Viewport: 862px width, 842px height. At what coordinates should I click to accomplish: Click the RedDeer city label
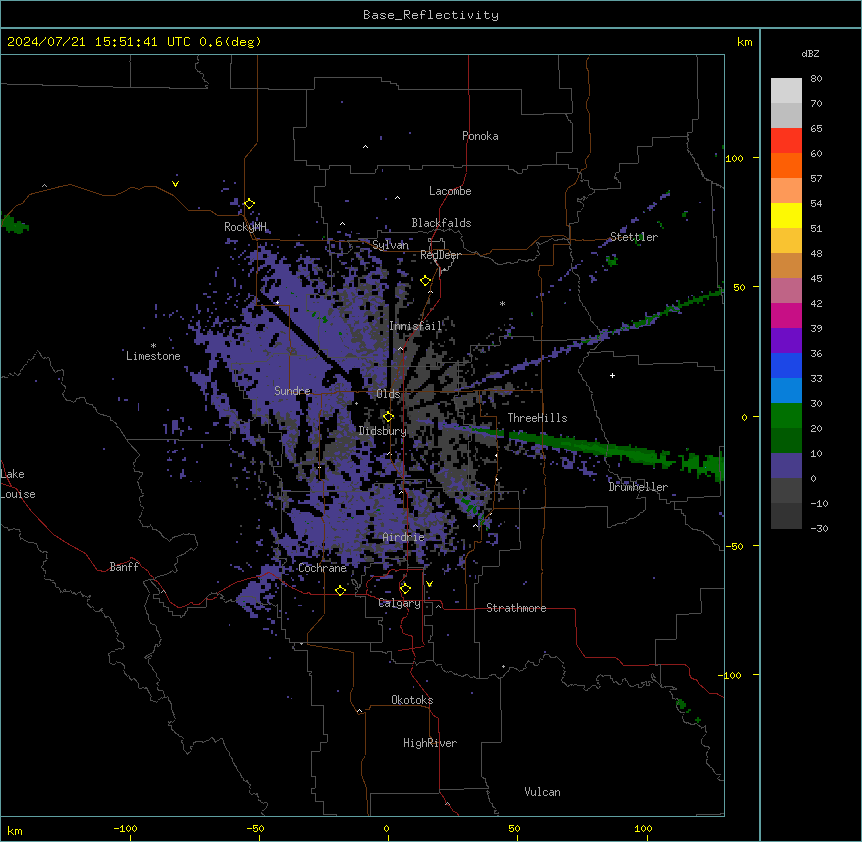(x=440, y=255)
